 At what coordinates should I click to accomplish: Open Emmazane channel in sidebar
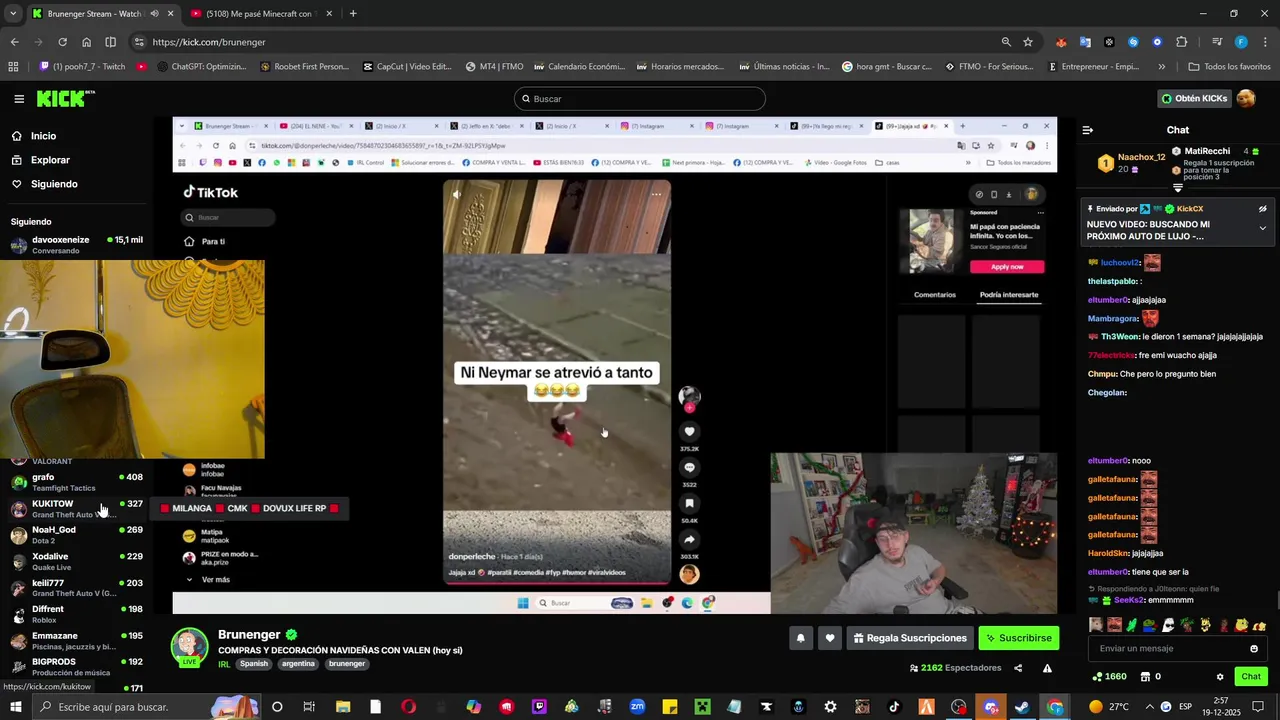coord(76,640)
